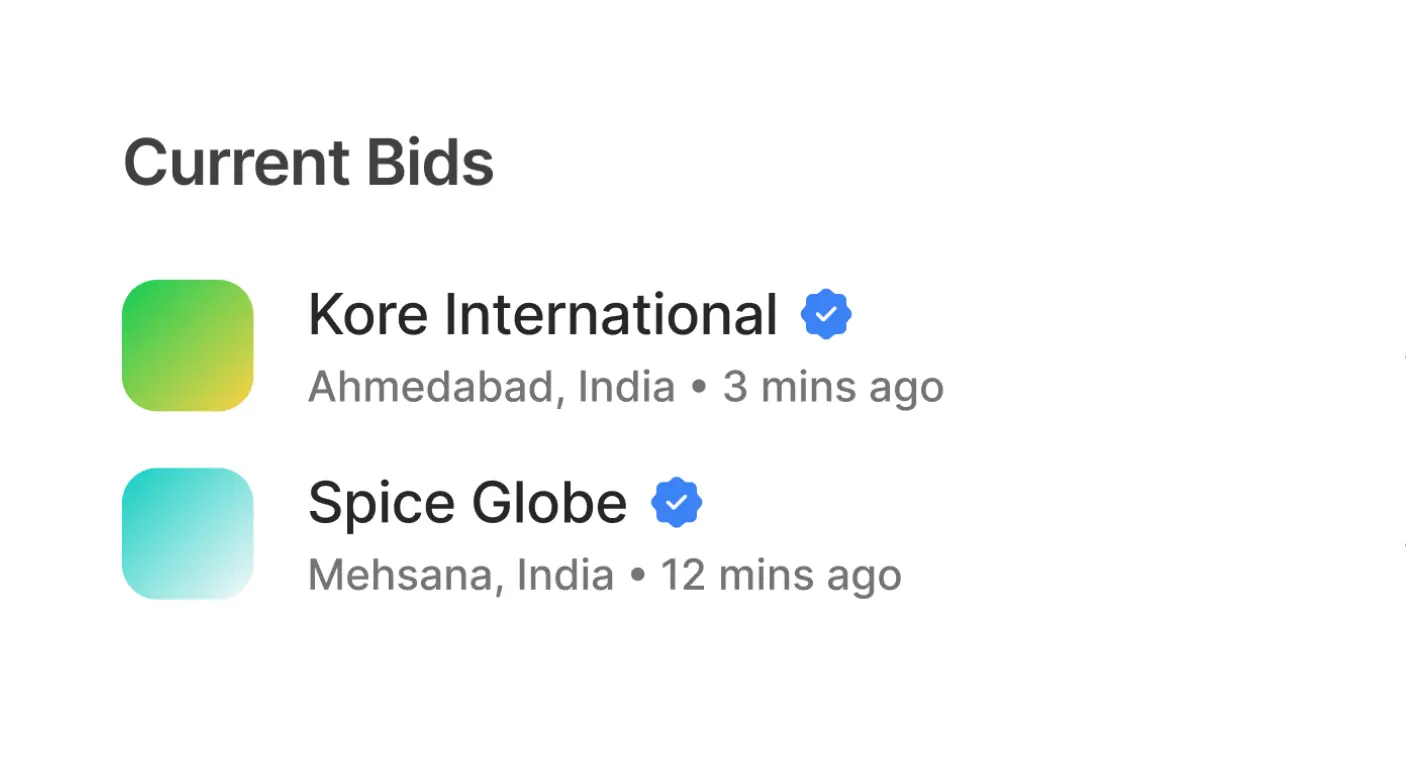This screenshot has width=1406, height=765.
Task: Click "ago" in Kore International's timestamp
Action: (x=906, y=389)
